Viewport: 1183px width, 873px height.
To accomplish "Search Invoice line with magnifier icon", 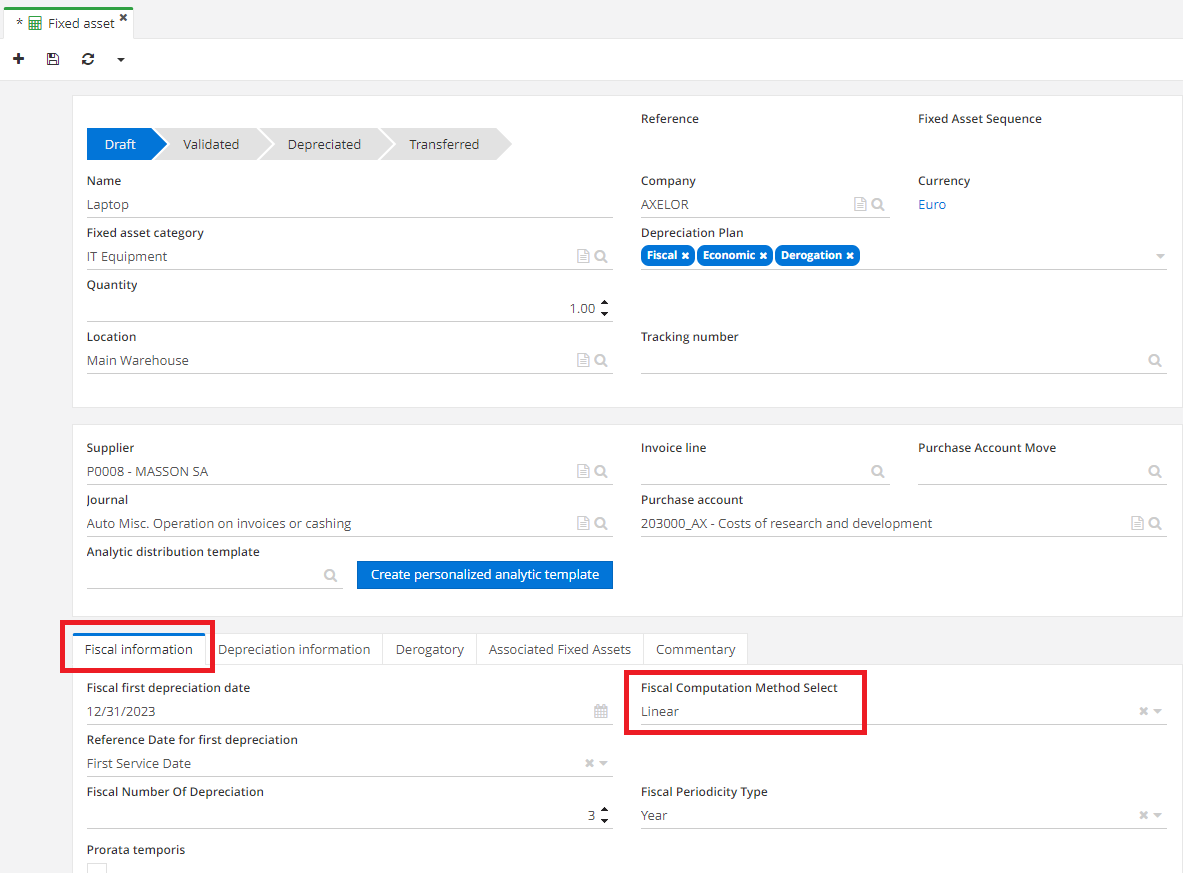I will click(x=878, y=472).
